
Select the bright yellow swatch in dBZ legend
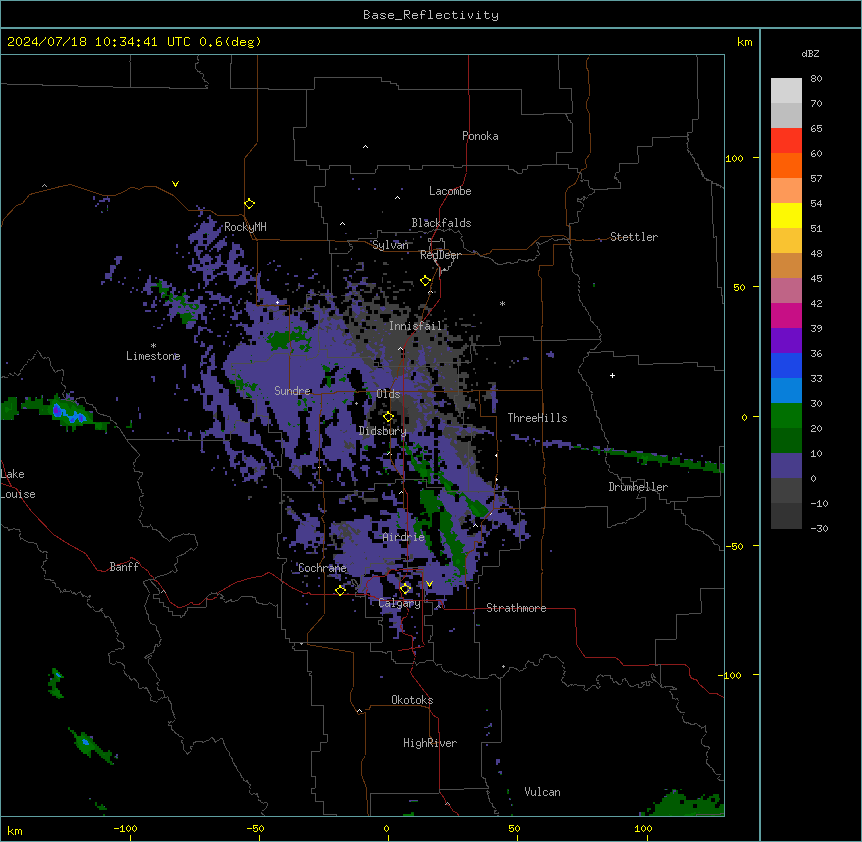(786, 215)
